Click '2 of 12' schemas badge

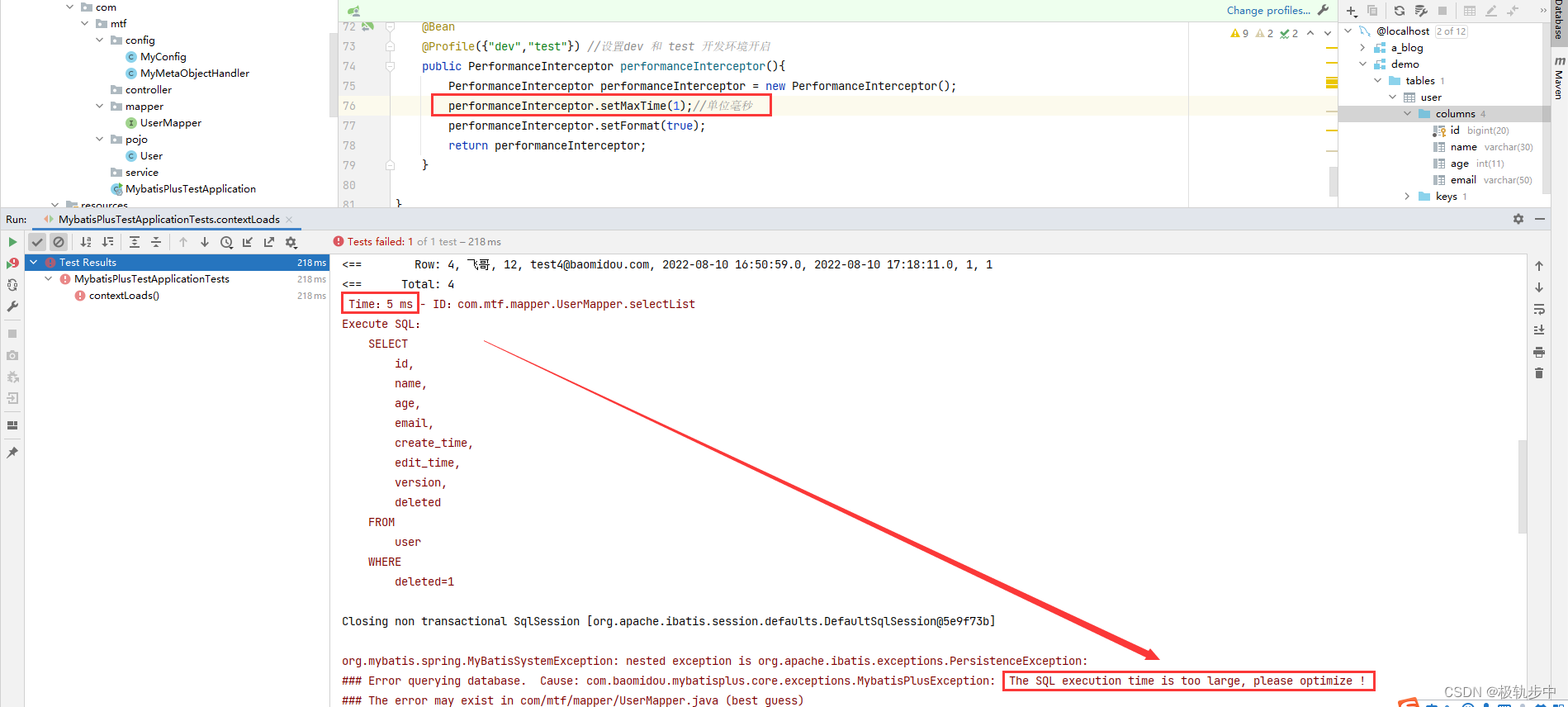[x=1451, y=31]
